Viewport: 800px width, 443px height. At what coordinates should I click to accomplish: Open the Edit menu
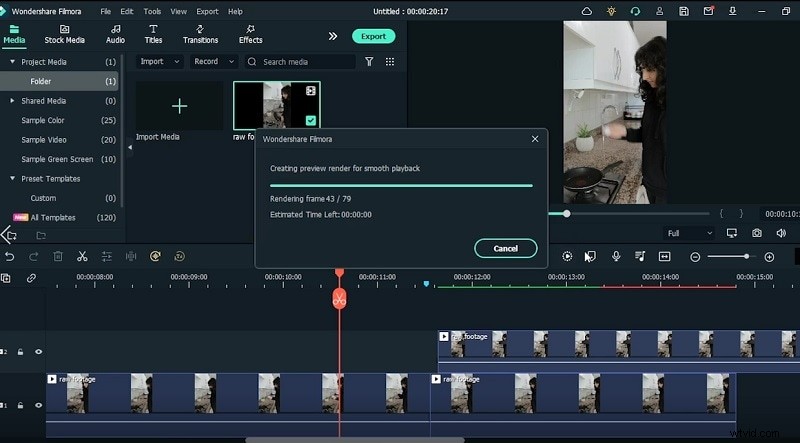pos(127,11)
